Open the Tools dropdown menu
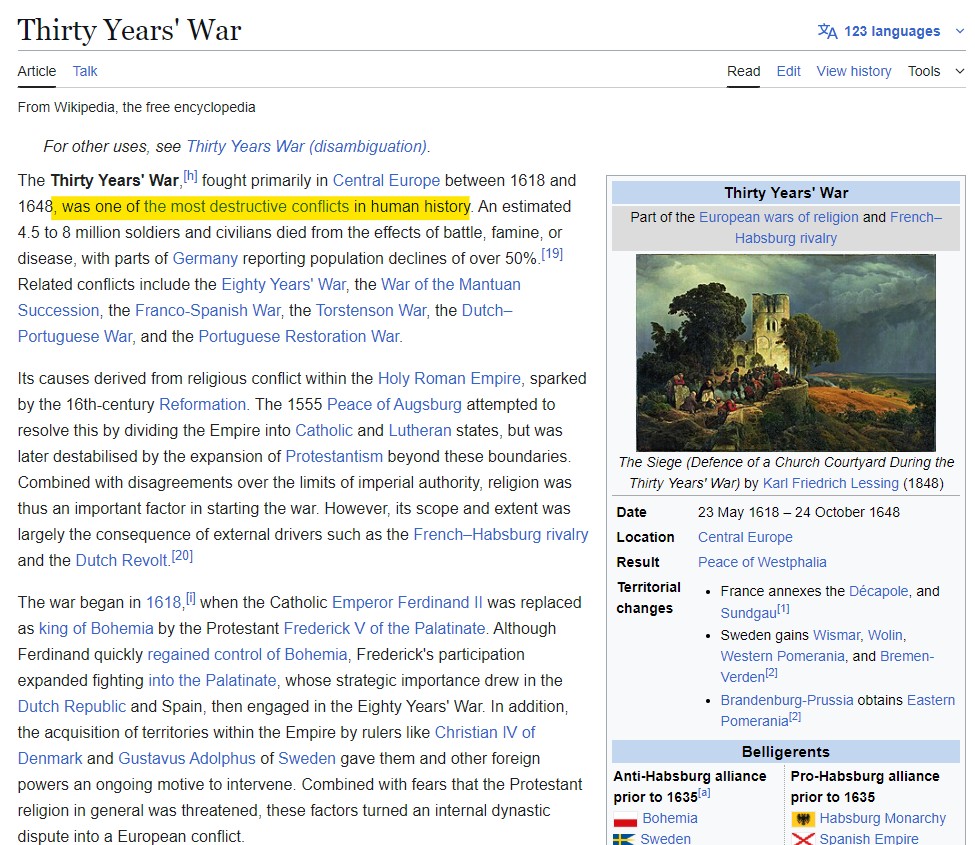Image resolution: width=975 pixels, height=845 pixels. [936, 72]
